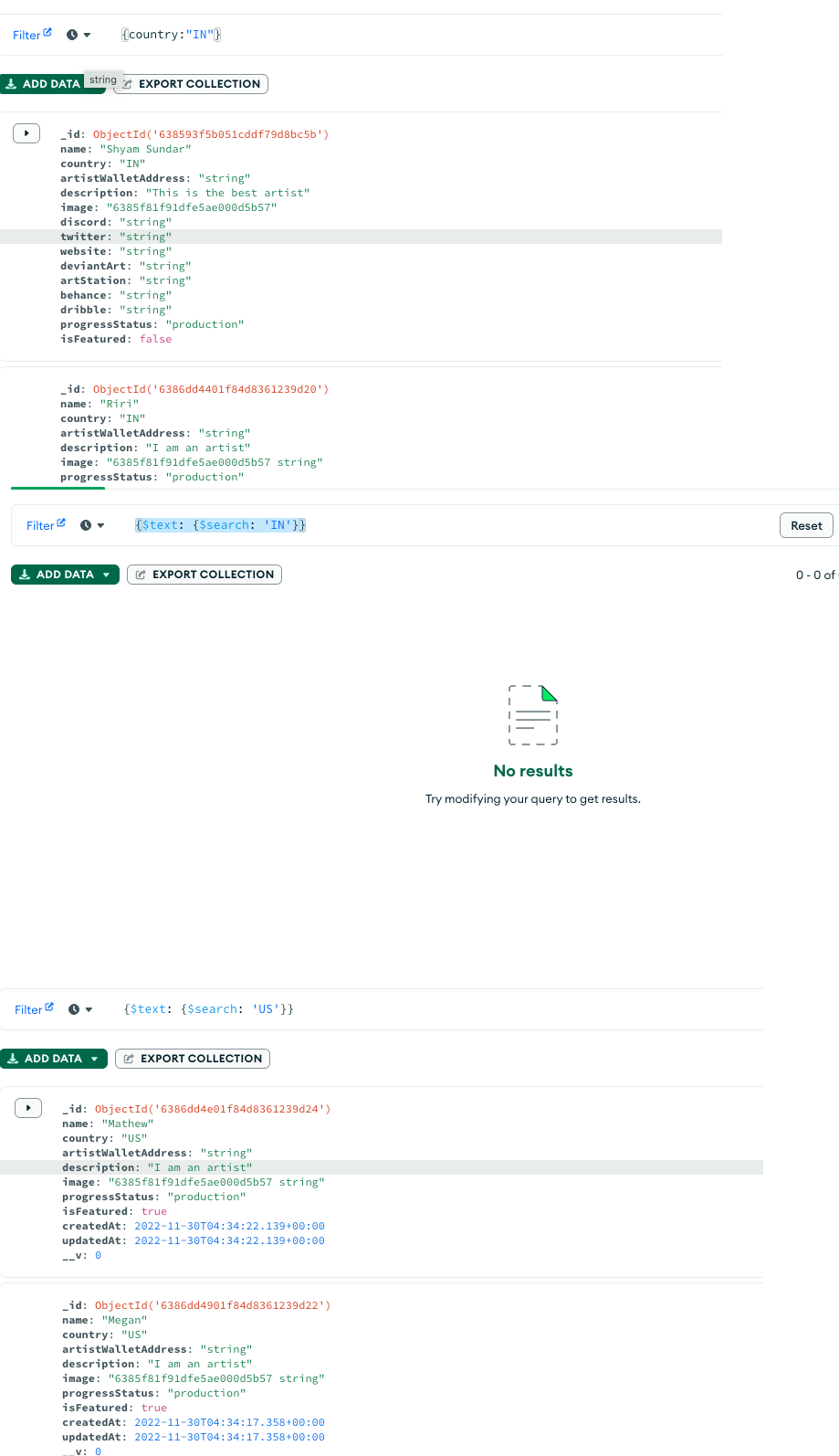The height and width of the screenshot is (1456, 839).
Task: Click export icon in button above Mathew document
Action: 130,1059
